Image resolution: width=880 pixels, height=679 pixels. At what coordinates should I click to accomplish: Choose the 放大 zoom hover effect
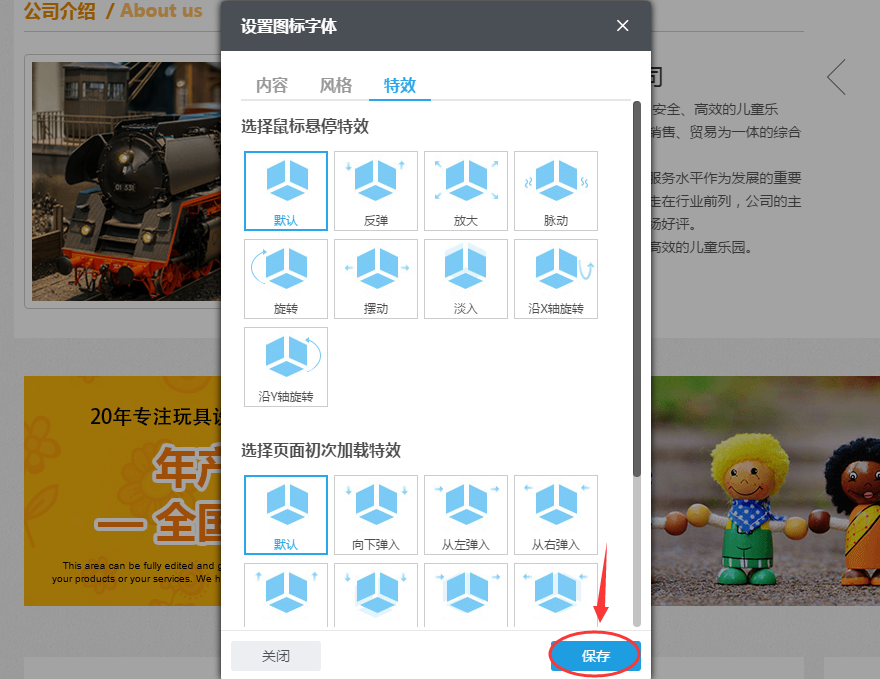(x=466, y=191)
